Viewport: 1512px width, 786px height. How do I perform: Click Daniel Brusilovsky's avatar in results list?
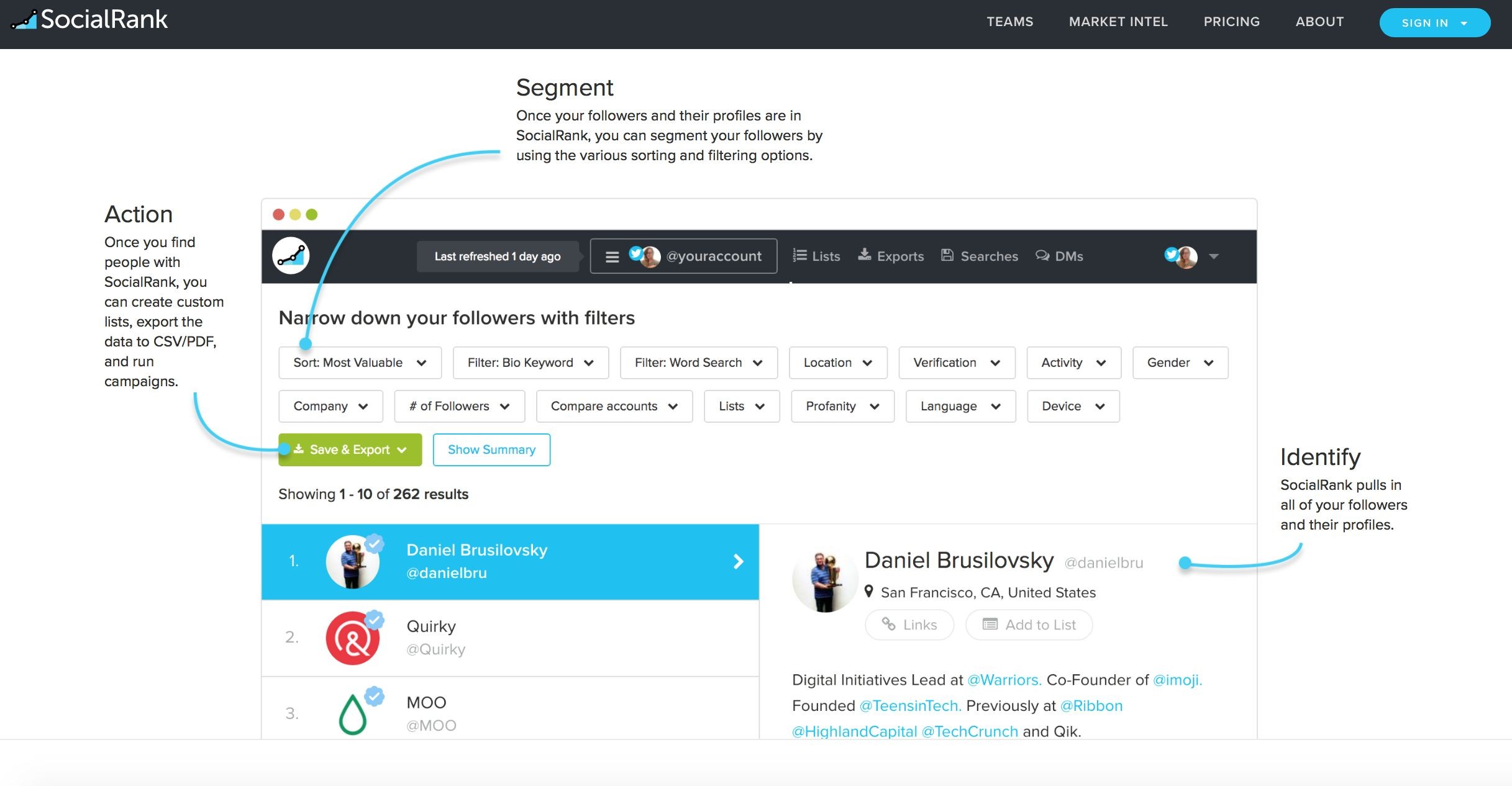click(352, 562)
